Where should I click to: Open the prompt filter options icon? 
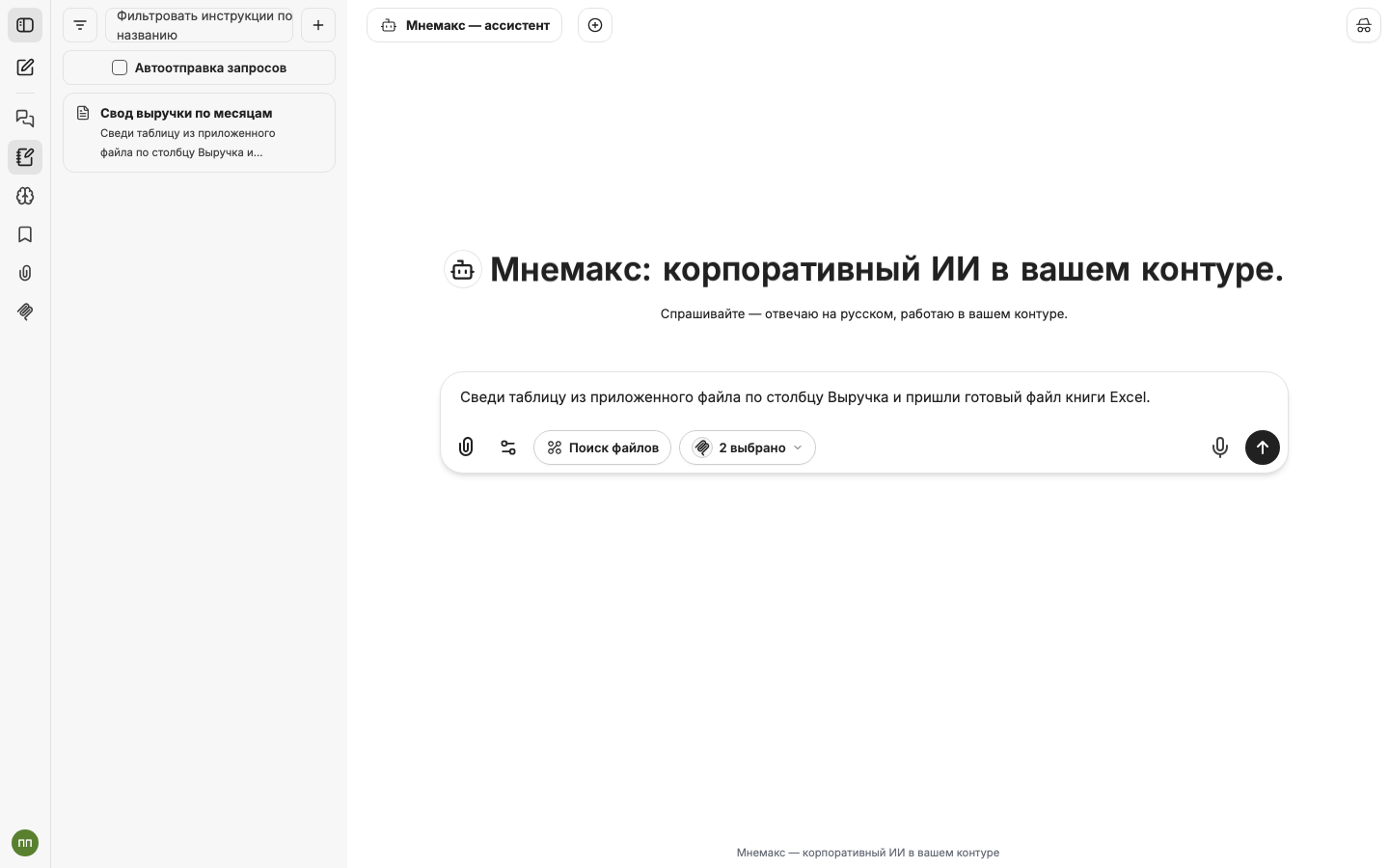click(80, 25)
